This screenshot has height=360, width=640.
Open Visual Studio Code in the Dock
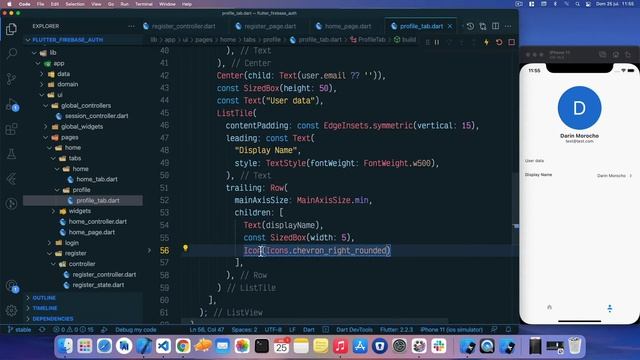164,346
